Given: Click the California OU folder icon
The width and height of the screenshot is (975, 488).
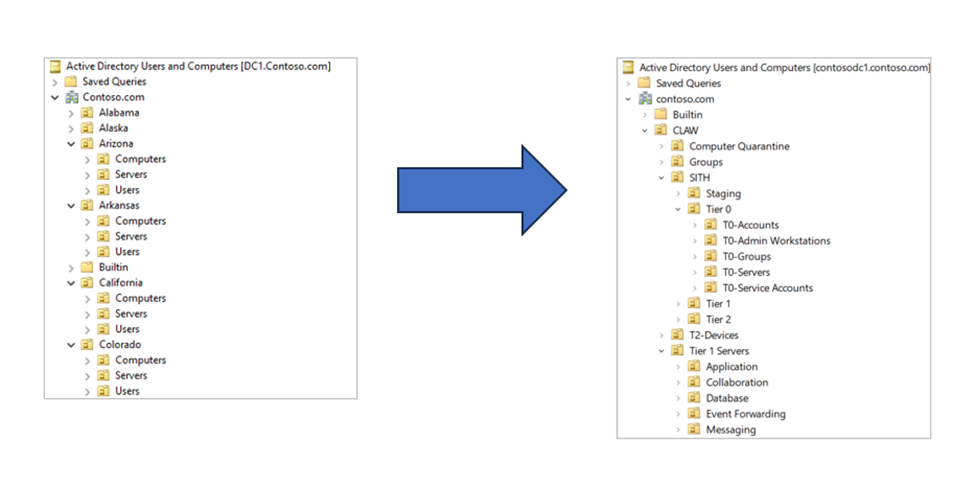Looking at the screenshot, I should (x=88, y=282).
